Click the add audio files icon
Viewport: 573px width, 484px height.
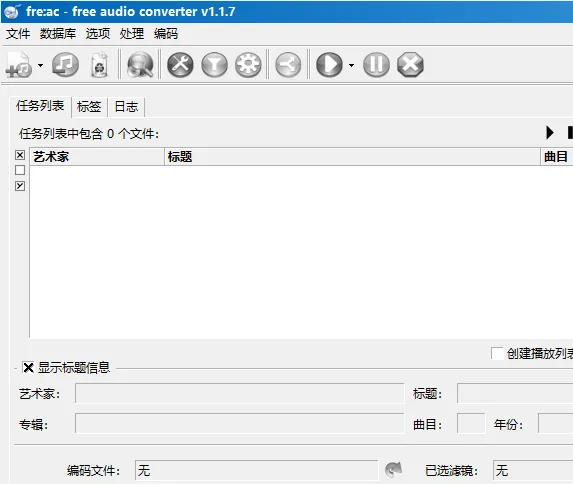19,65
